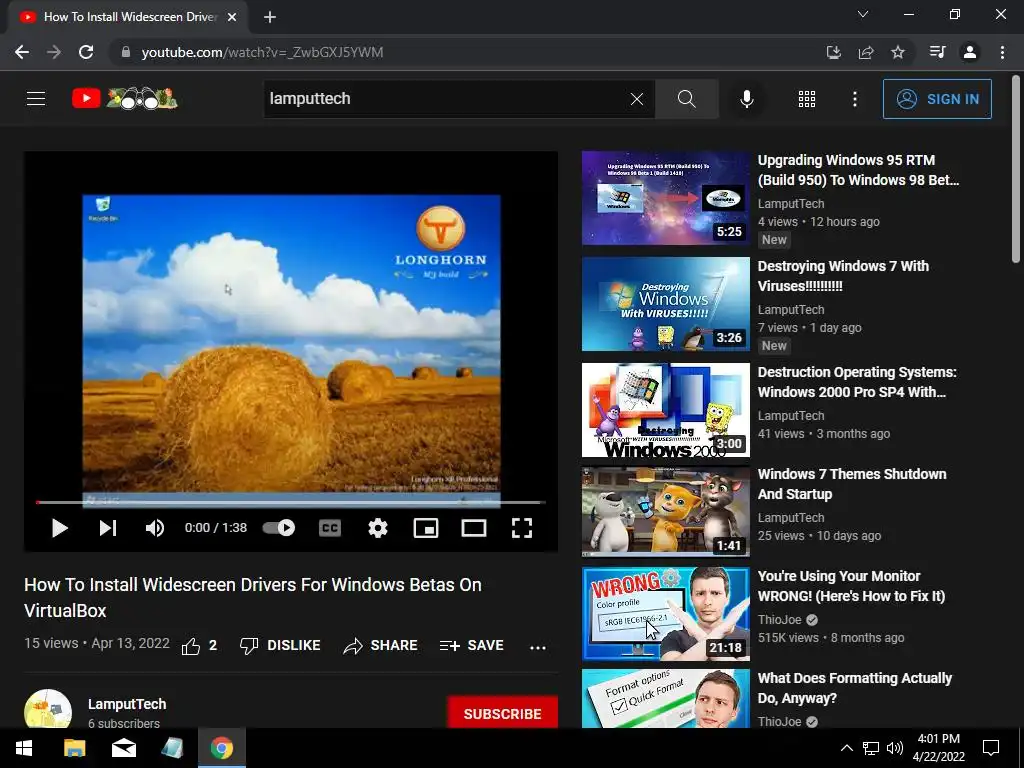The image size is (1024, 768).
Task: Go to YouTube home via logo
Action: (125, 99)
